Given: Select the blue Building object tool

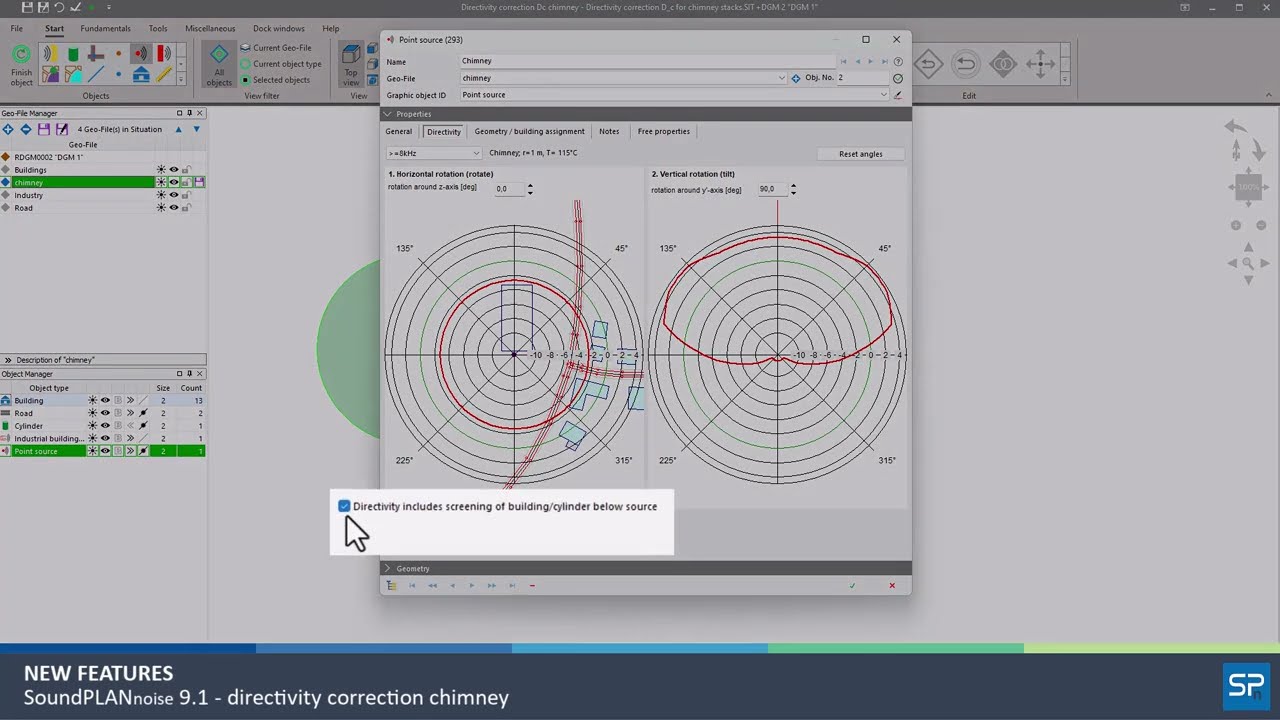Looking at the screenshot, I should (141, 74).
